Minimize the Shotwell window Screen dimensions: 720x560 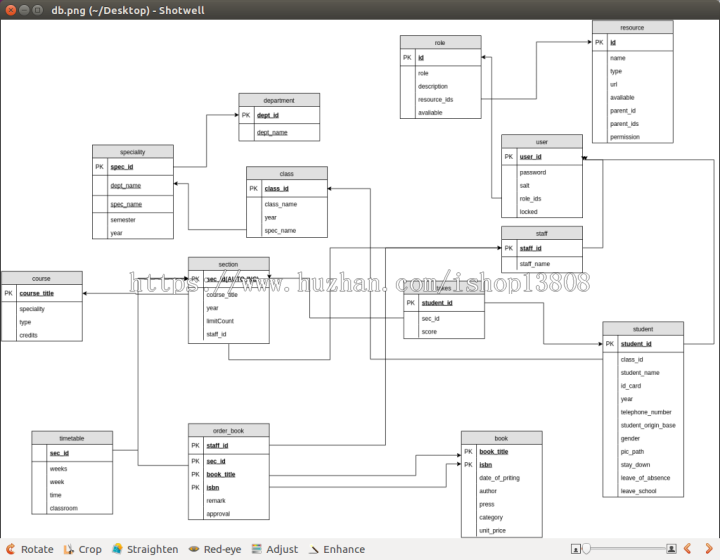(x=22, y=9)
